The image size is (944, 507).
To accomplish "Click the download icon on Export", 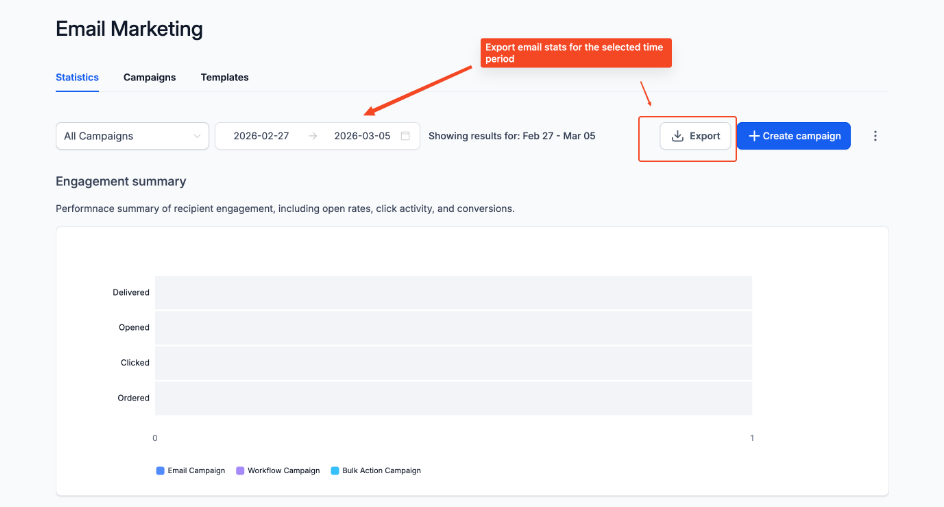I will pyautogui.click(x=677, y=136).
